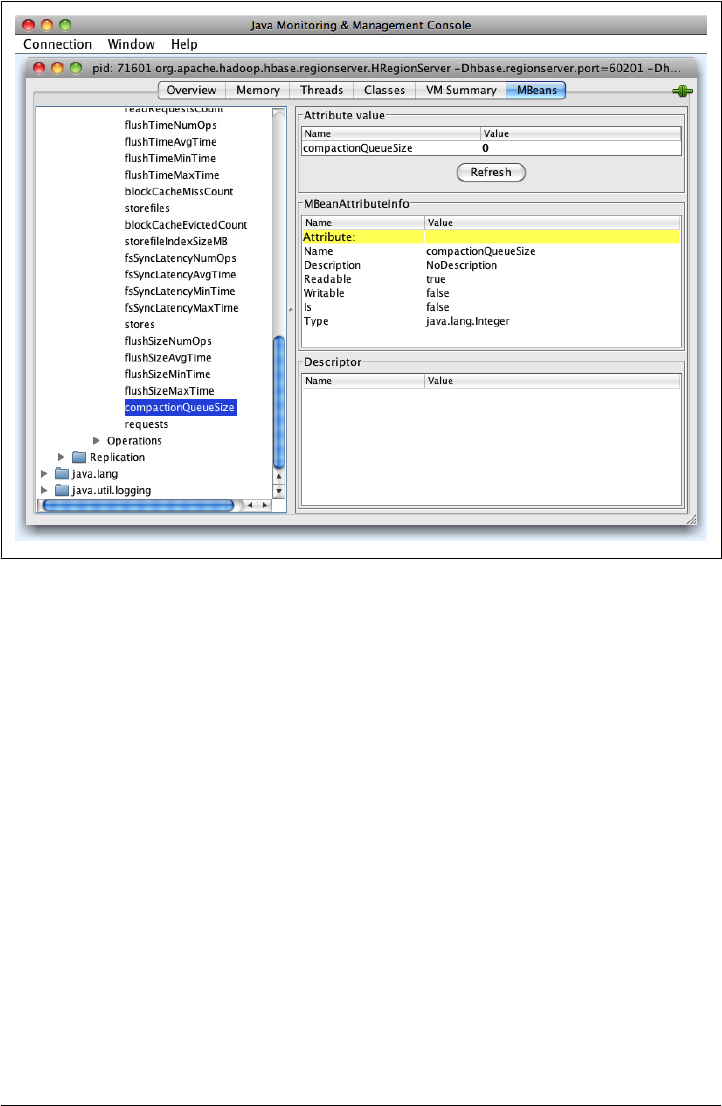Switch to the Overview tab
This screenshot has height=1106, width=722.
click(192, 90)
